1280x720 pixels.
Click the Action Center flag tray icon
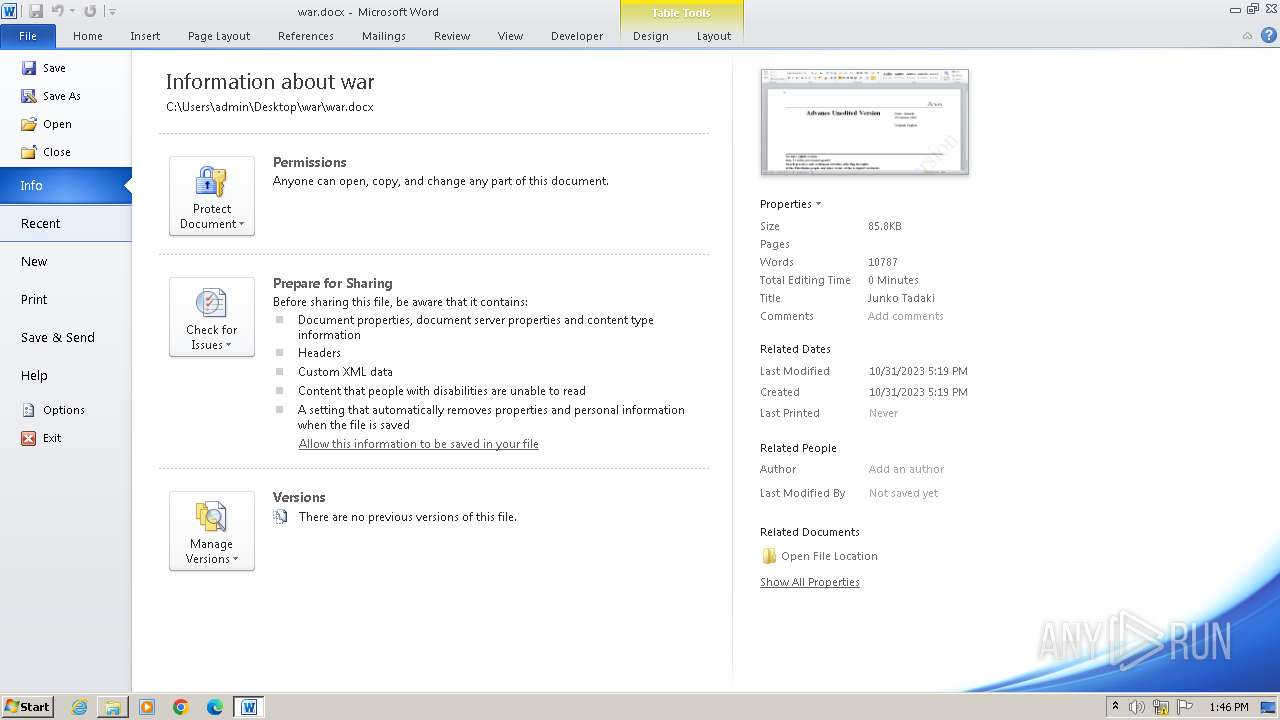[1185, 707]
